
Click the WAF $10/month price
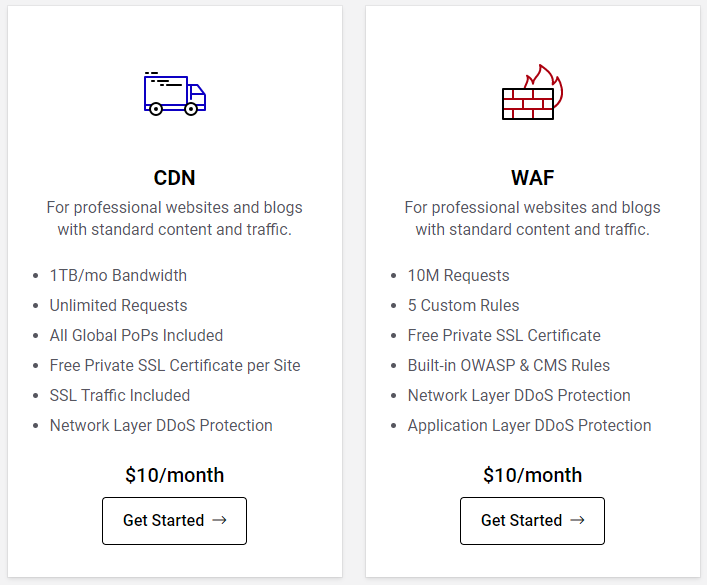tap(532, 475)
